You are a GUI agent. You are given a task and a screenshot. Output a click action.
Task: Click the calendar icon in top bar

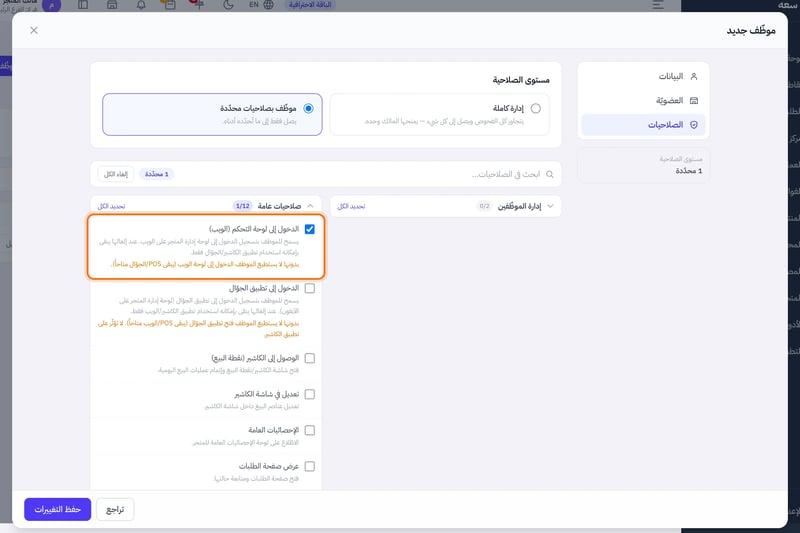click(x=169, y=5)
